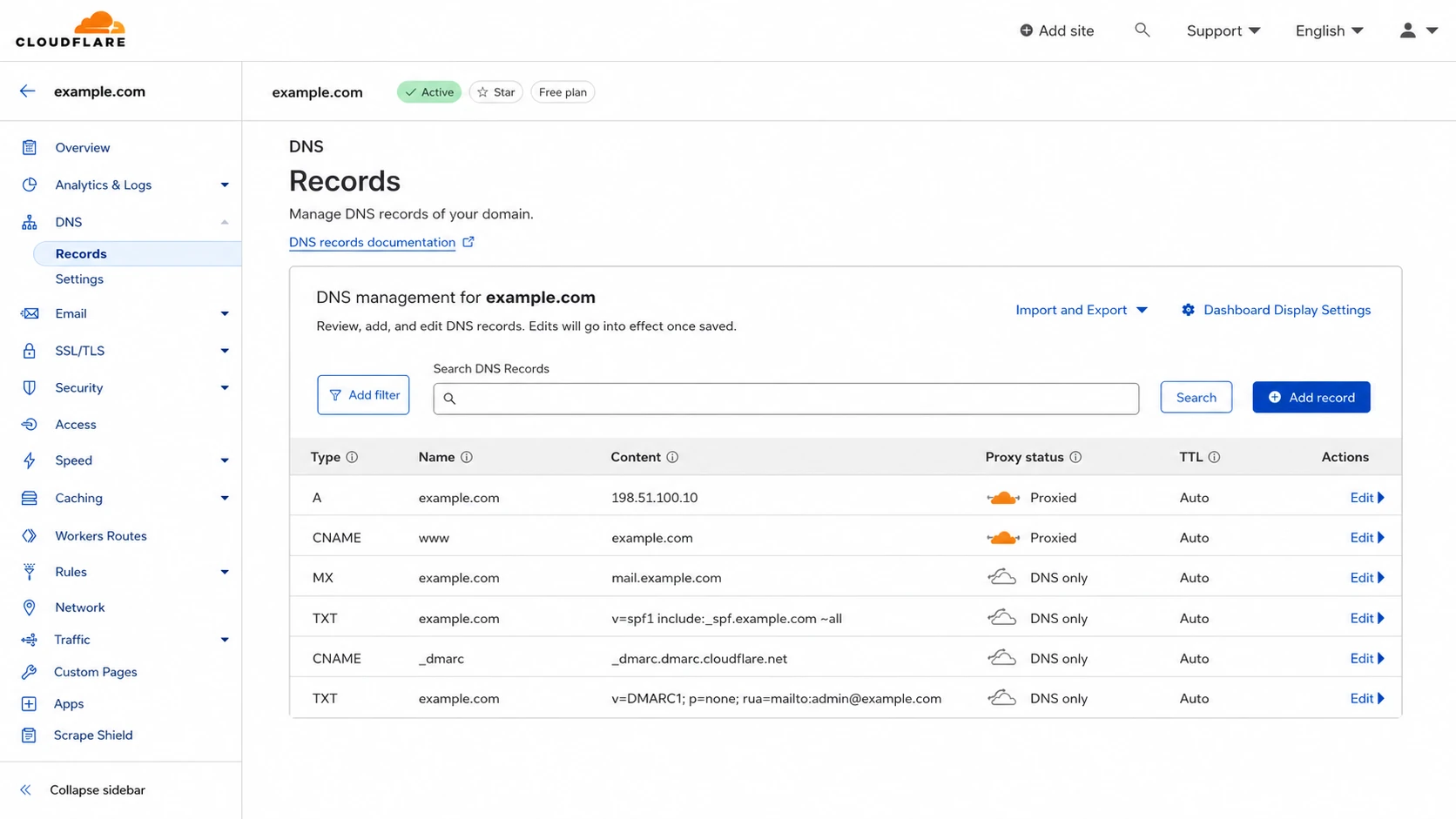Open the DNS records documentation link
This screenshot has width=1456, height=819.
coord(372,242)
